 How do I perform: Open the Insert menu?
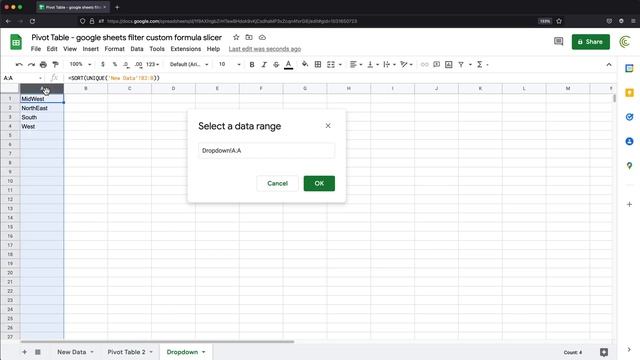pos(91,49)
